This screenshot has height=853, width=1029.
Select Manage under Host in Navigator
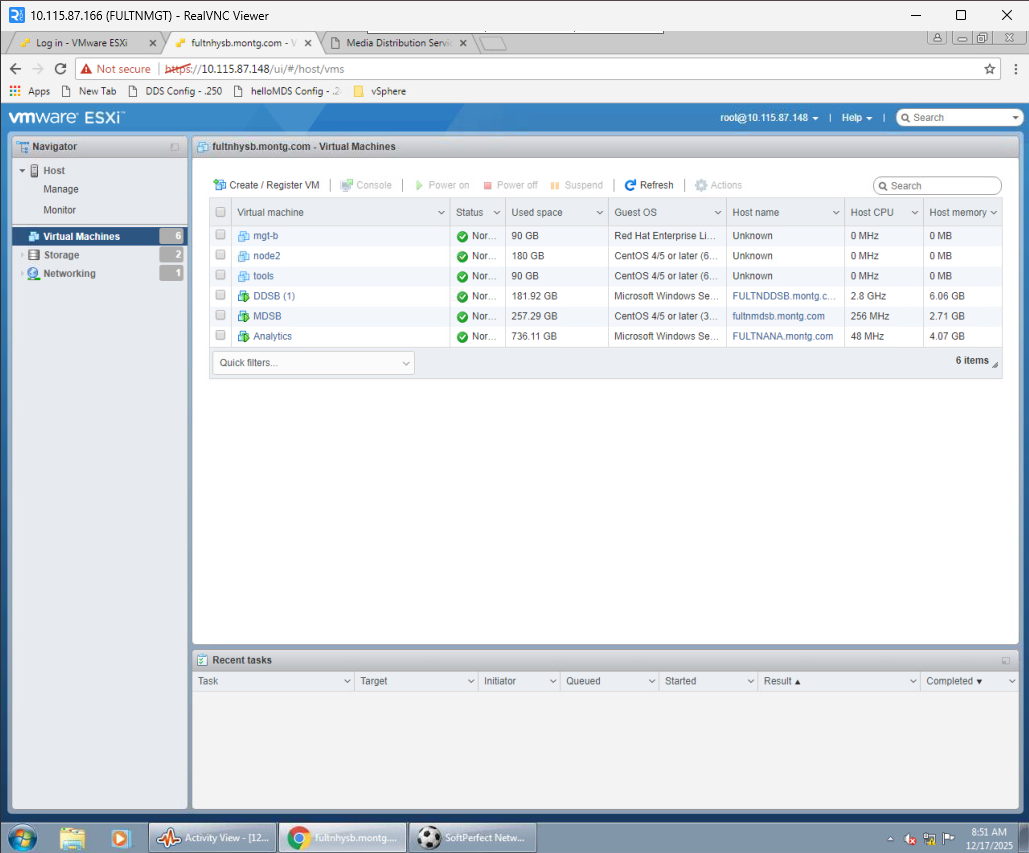(x=61, y=190)
